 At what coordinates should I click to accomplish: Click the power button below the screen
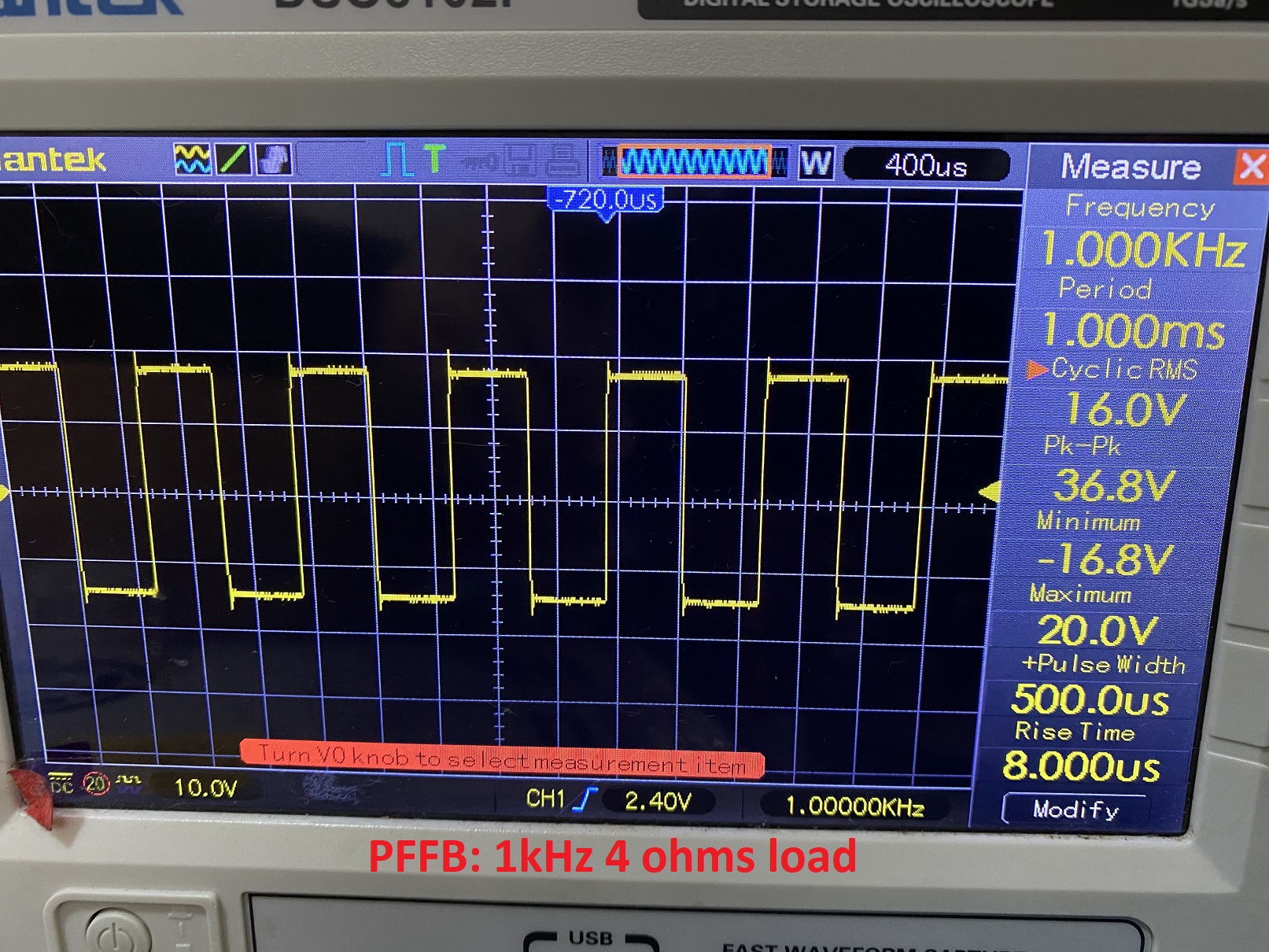(x=118, y=934)
